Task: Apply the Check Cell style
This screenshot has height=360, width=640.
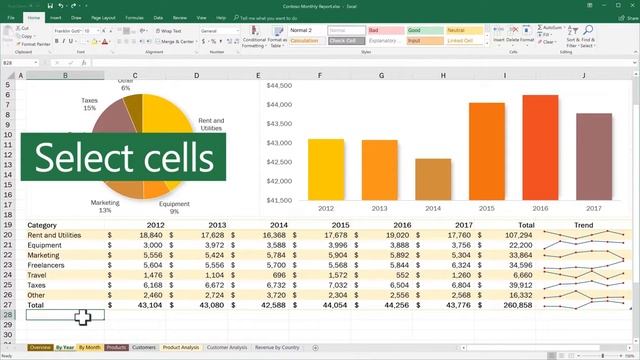Action: click(346, 41)
